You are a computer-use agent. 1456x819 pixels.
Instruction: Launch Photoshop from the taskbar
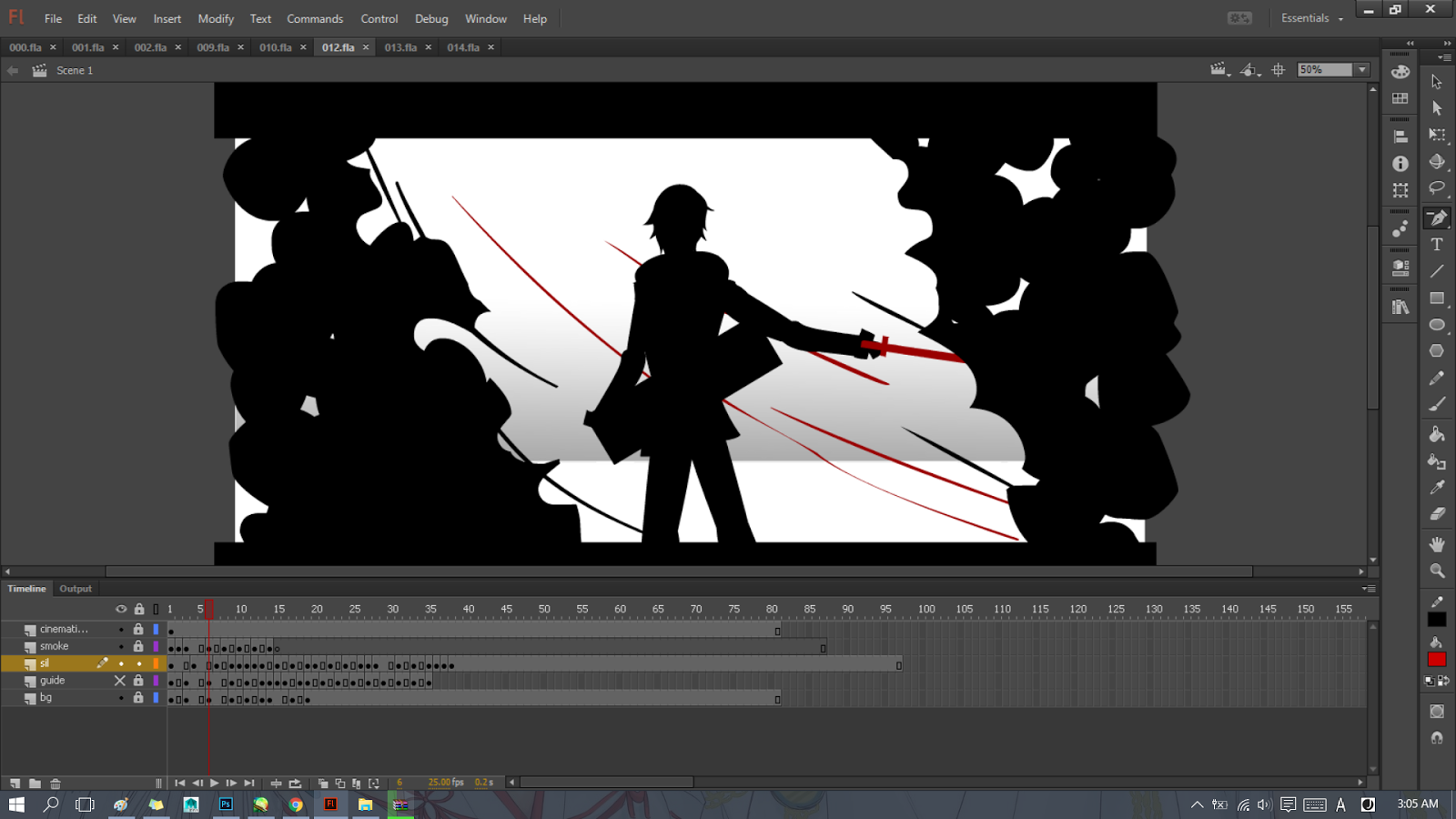pos(226,804)
